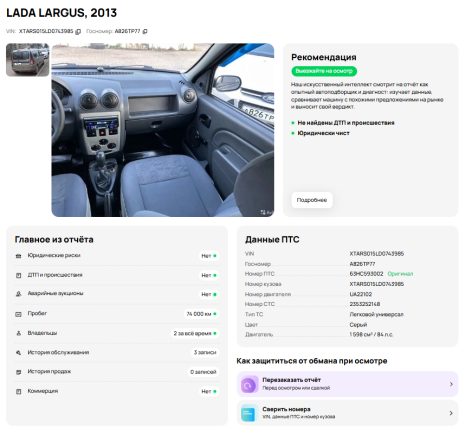Screen dimensions: 472x447
Task: Click the Данные ПТС heading
Action: [x=272, y=240]
